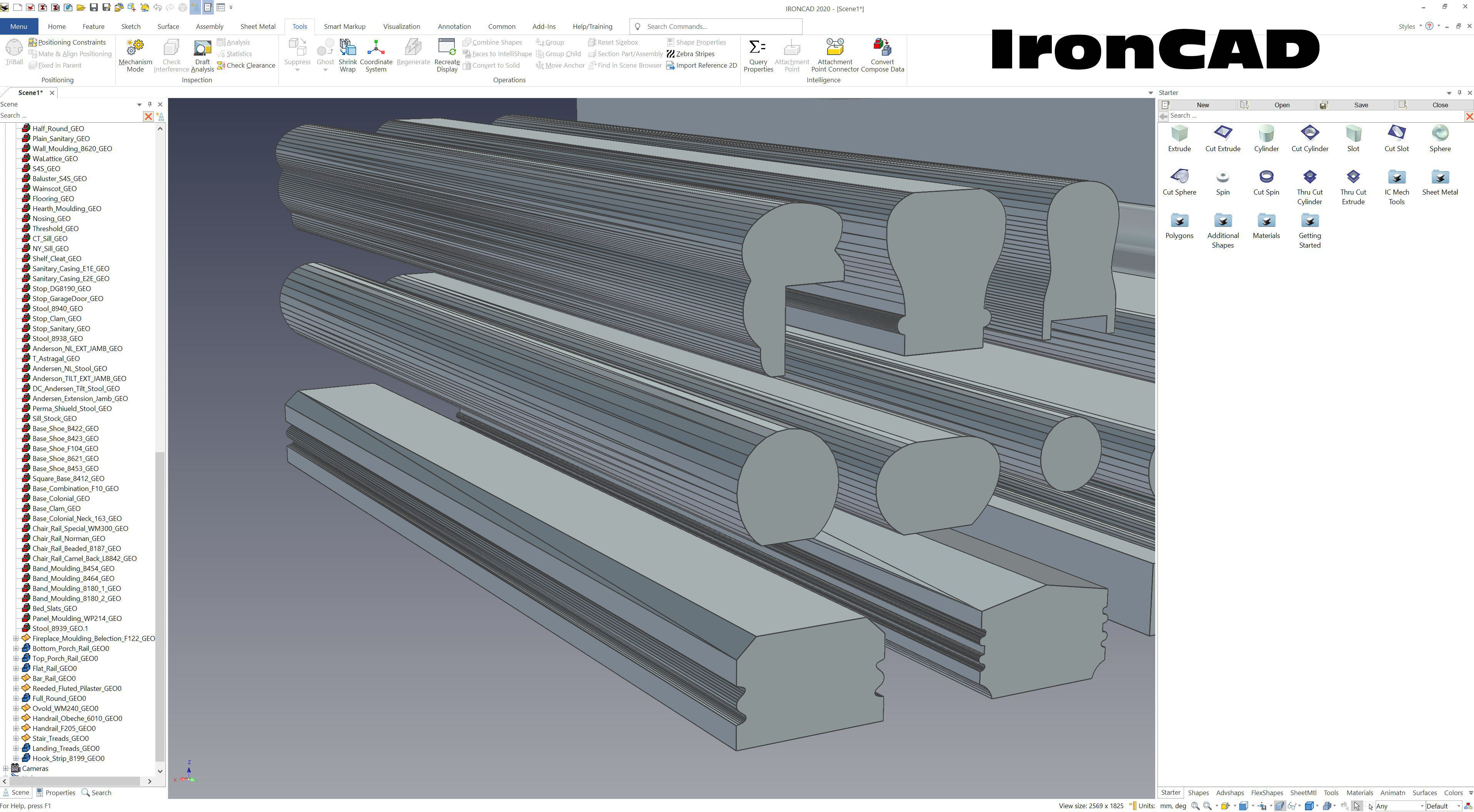Switch to Properties panel tab
The width and height of the screenshot is (1474, 812).
tap(56, 792)
